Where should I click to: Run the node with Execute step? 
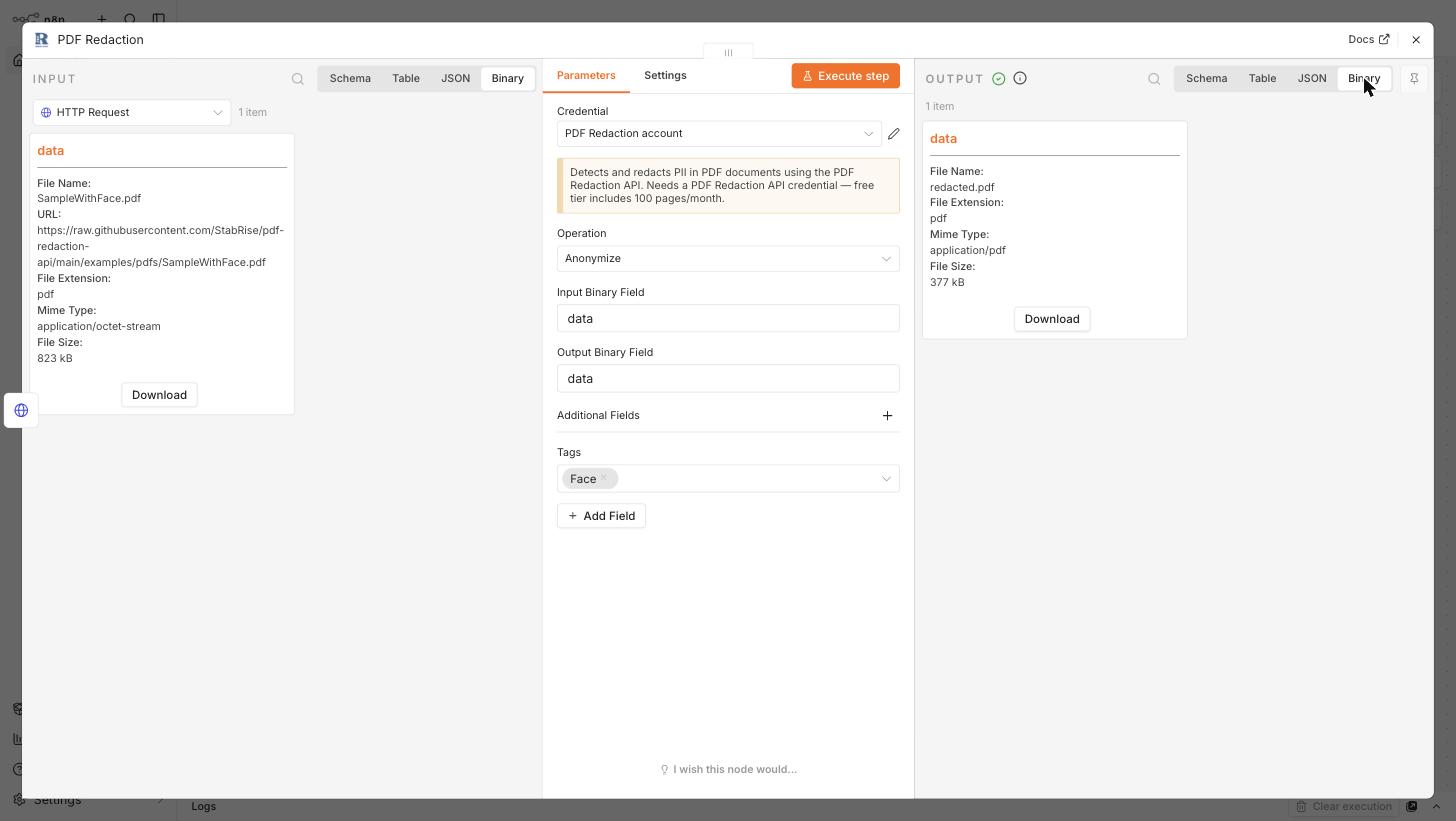coord(846,76)
